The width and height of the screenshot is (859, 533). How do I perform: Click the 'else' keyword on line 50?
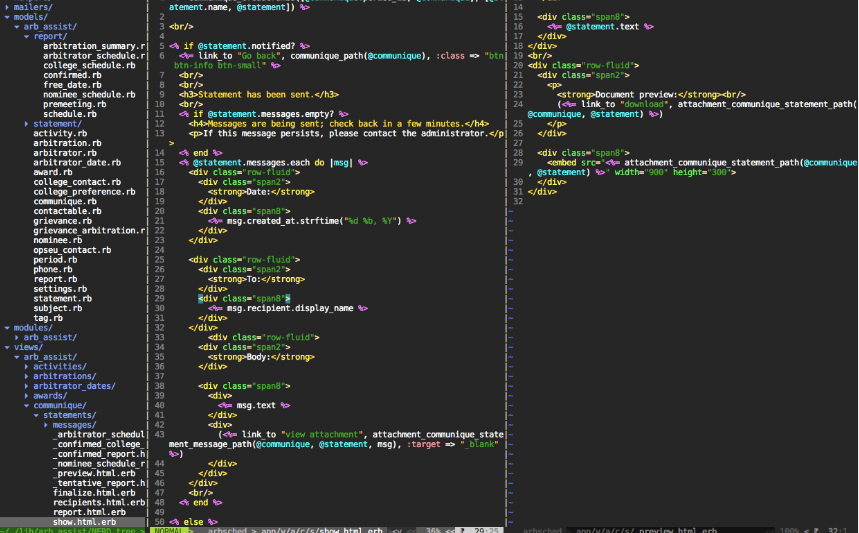point(193,523)
